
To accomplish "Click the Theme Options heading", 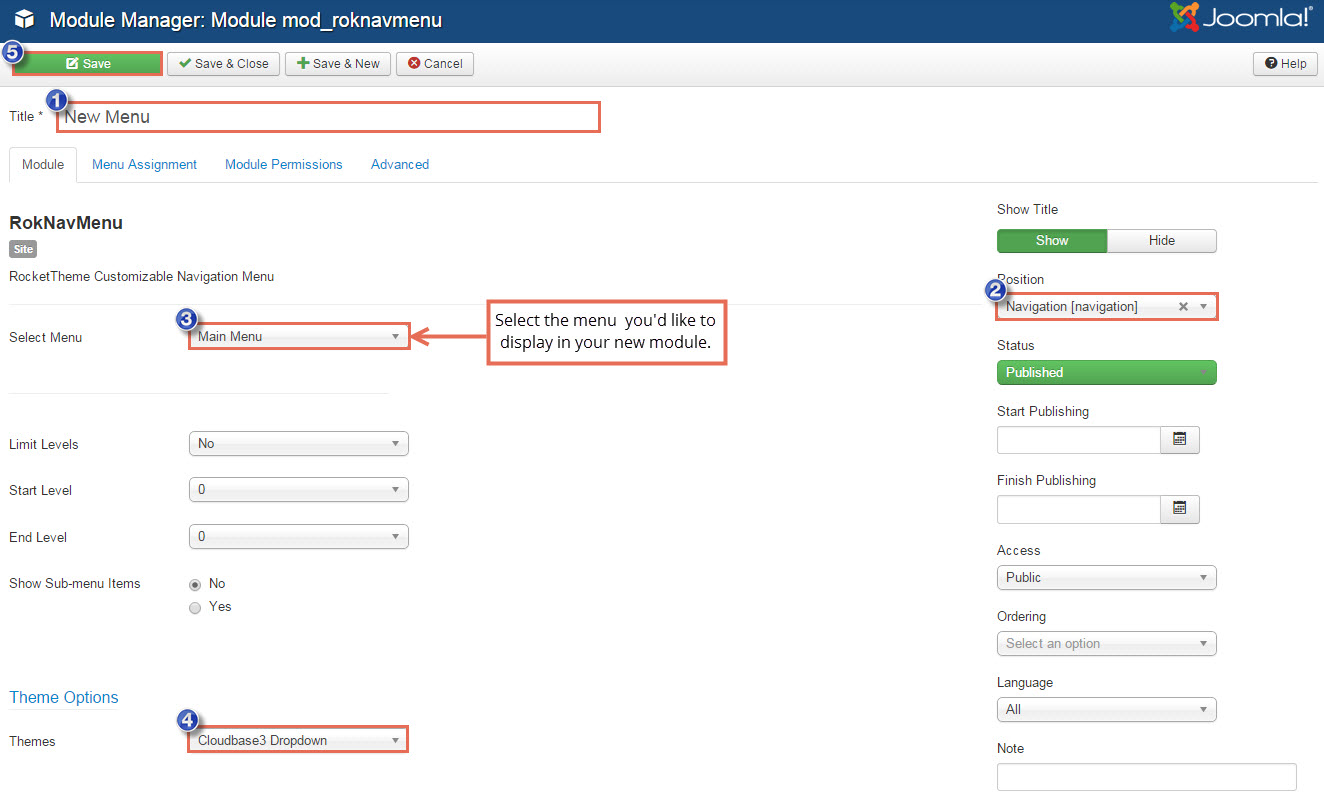I will pos(64,698).
